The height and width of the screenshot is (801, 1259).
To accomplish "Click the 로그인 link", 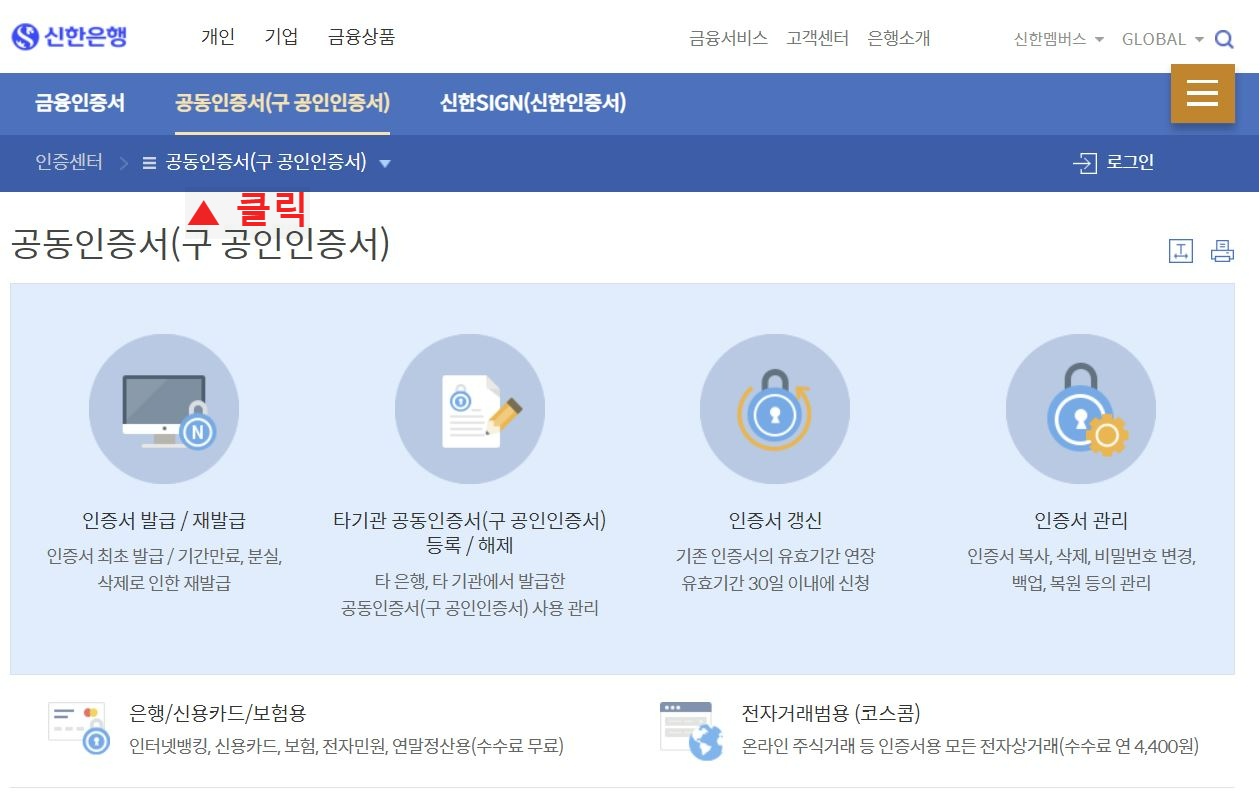I will point(1129,162).
